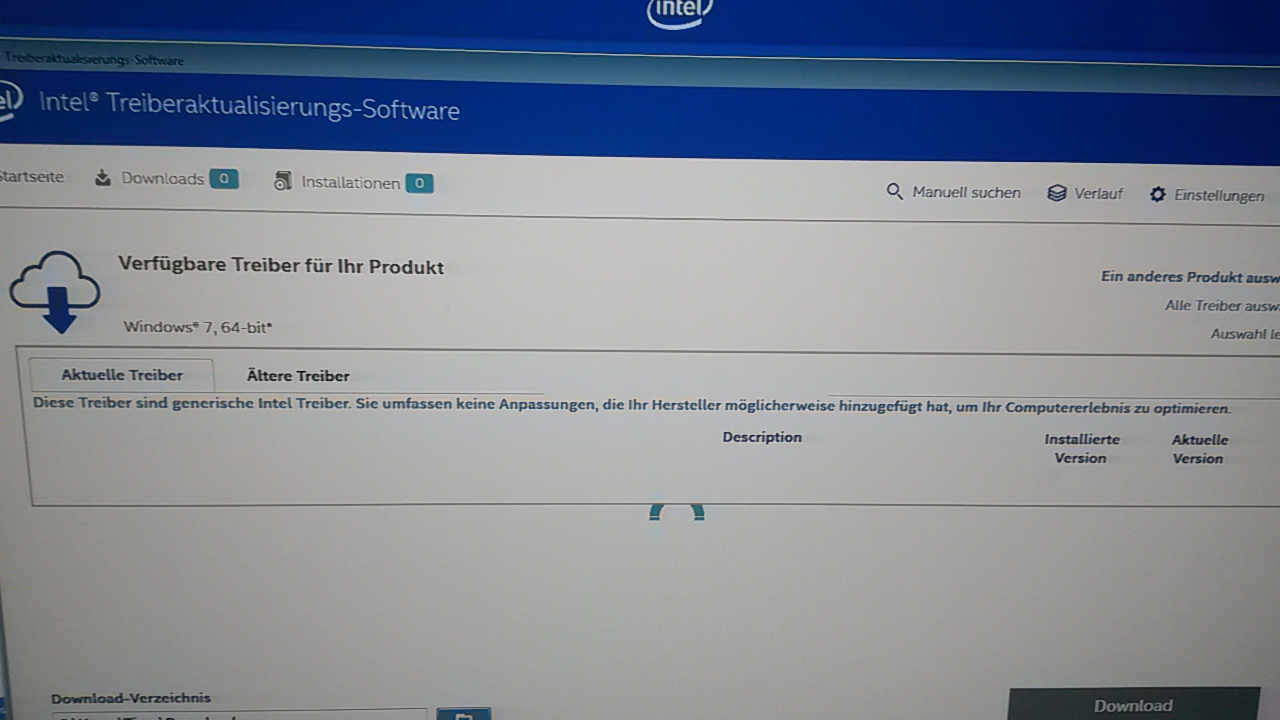Screen dimensions: 1280x720
Task: Click the Einstellungen gear icon
Action: (1158, 195)
